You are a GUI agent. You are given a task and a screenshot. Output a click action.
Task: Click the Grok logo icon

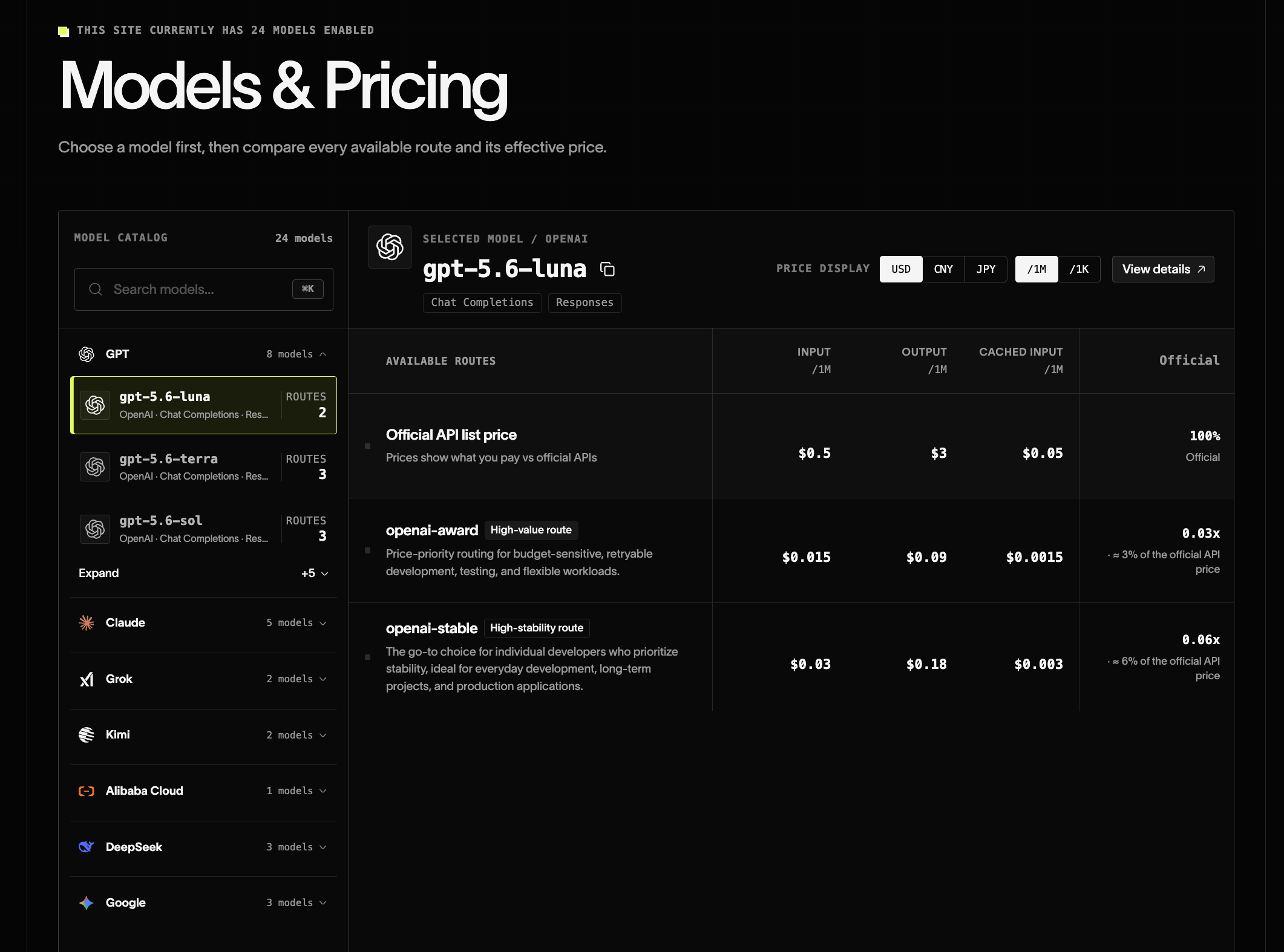click(87, 679)
